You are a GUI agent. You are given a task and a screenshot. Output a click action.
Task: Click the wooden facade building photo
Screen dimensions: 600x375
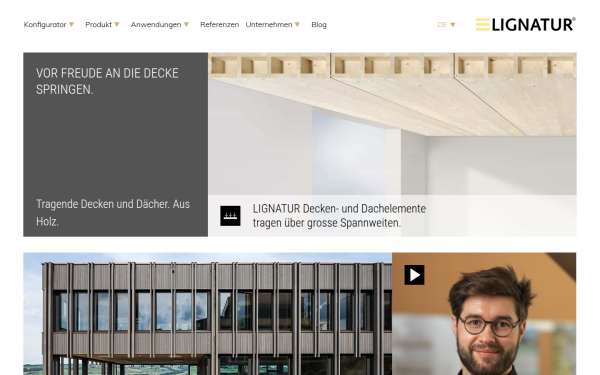click(x=207, y=314)
